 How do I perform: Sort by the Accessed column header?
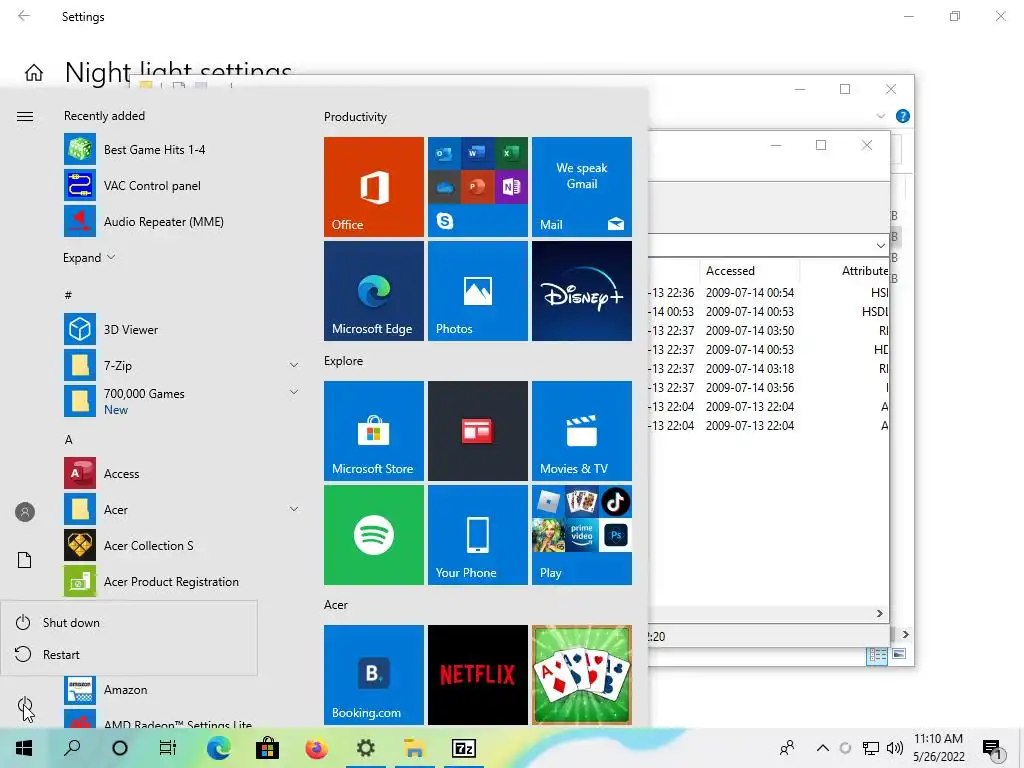730,270
